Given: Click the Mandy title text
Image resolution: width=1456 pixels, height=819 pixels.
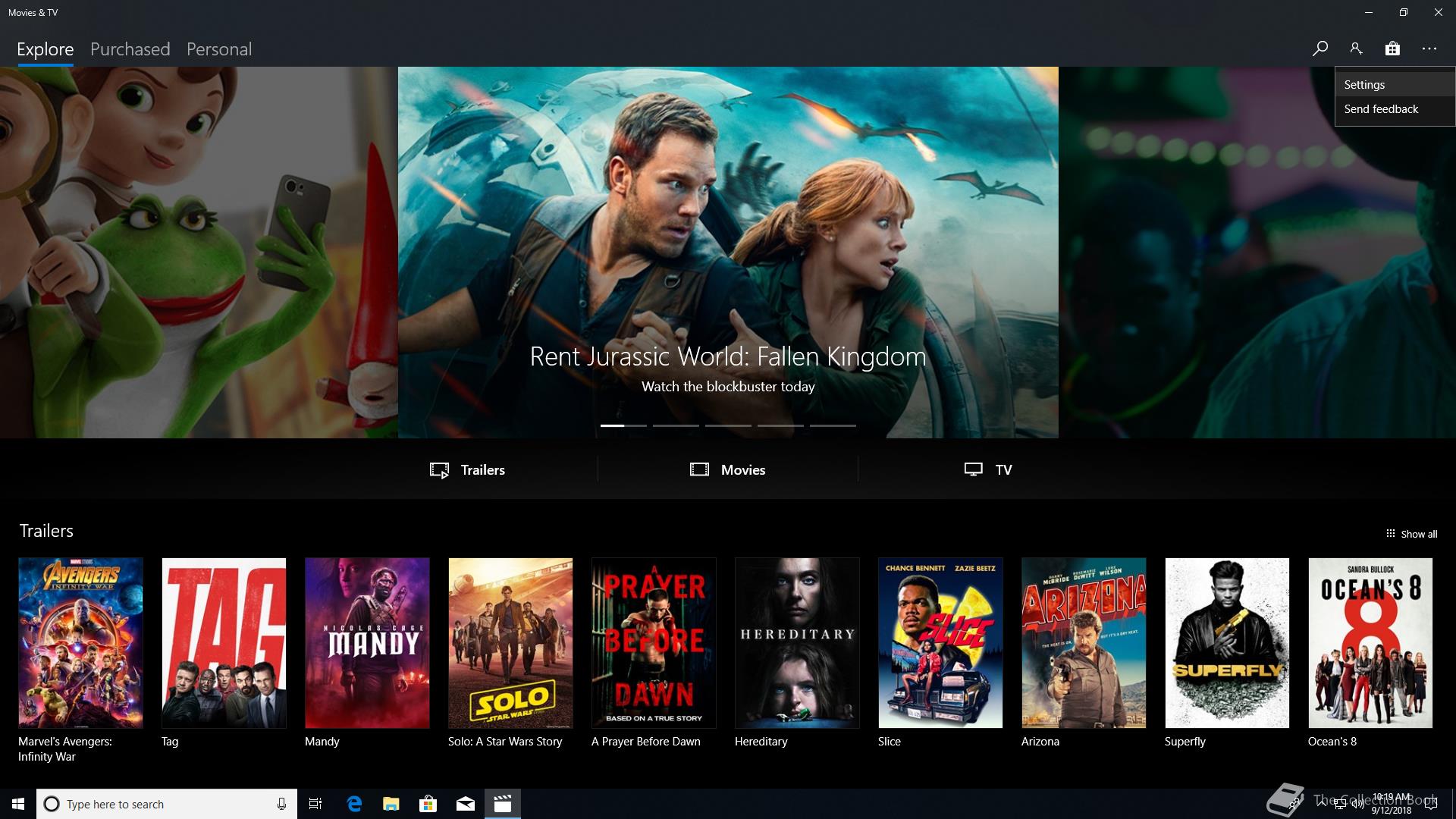Looking at the screenshot, I should (322, 742).
